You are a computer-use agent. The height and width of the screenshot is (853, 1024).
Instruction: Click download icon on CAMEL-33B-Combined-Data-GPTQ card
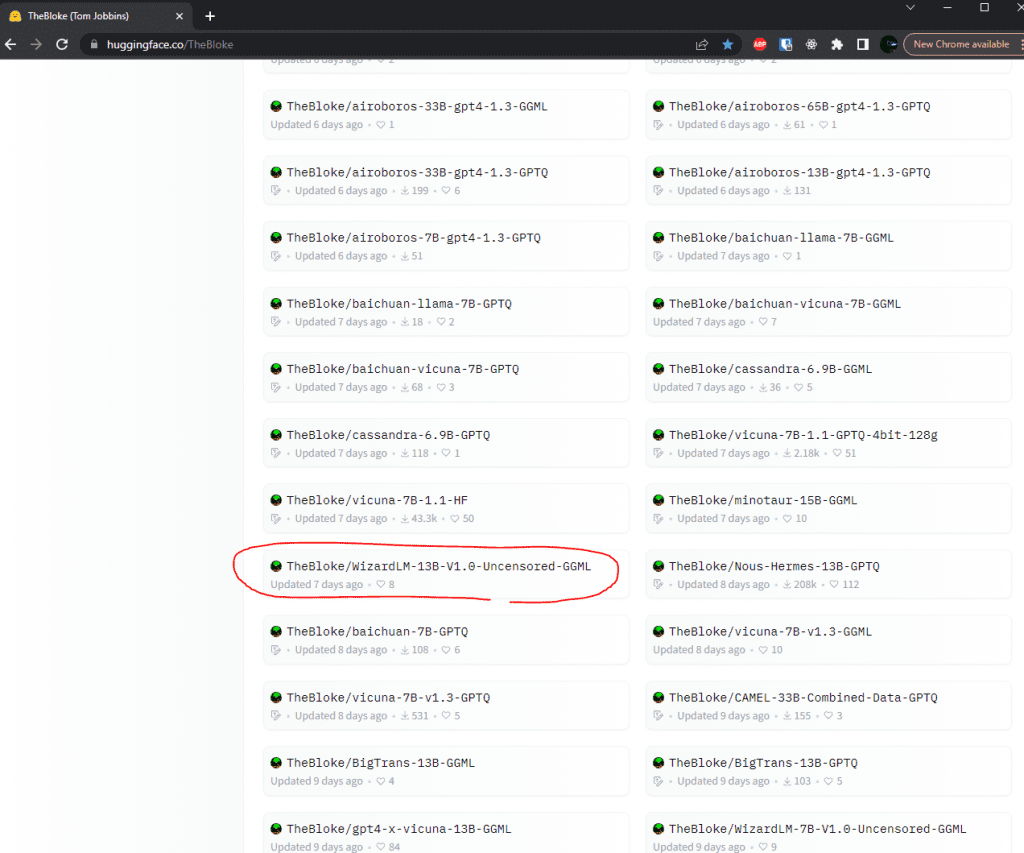[787, 716]
